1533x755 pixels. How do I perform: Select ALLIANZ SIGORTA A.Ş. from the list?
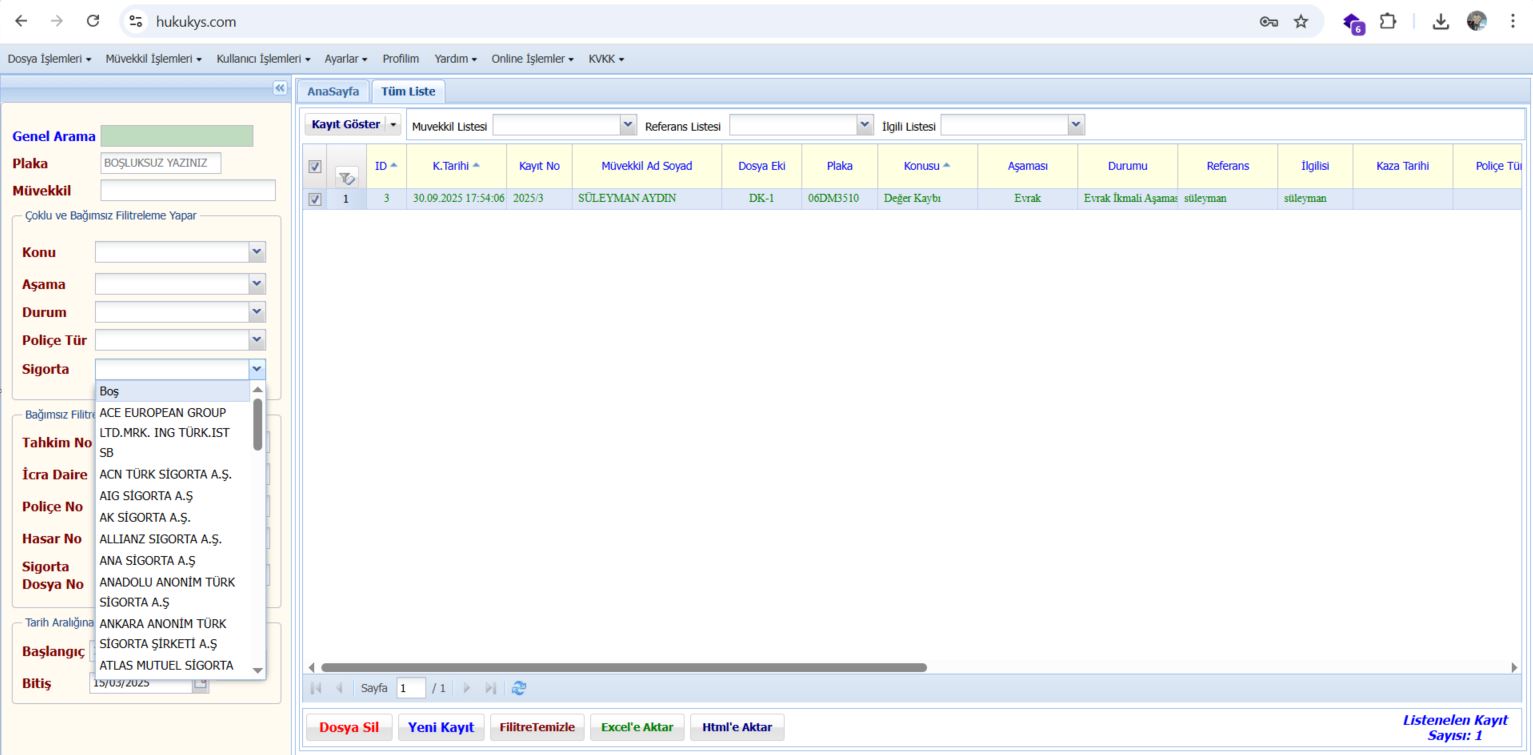(160, 539)
